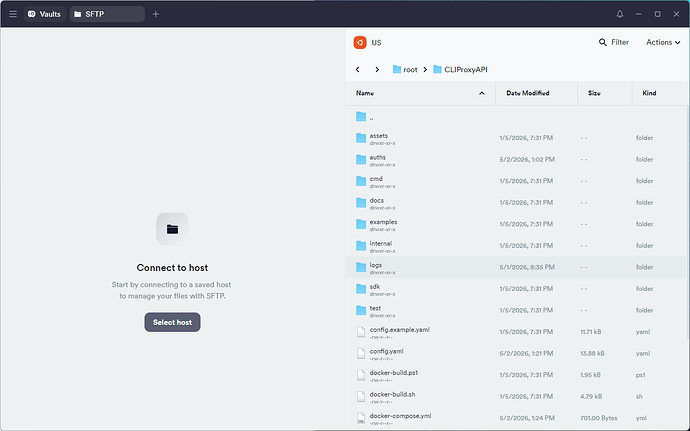Select the assets folder icon
Viewport: 690px width, 431px height.
[x=361, y=138]
